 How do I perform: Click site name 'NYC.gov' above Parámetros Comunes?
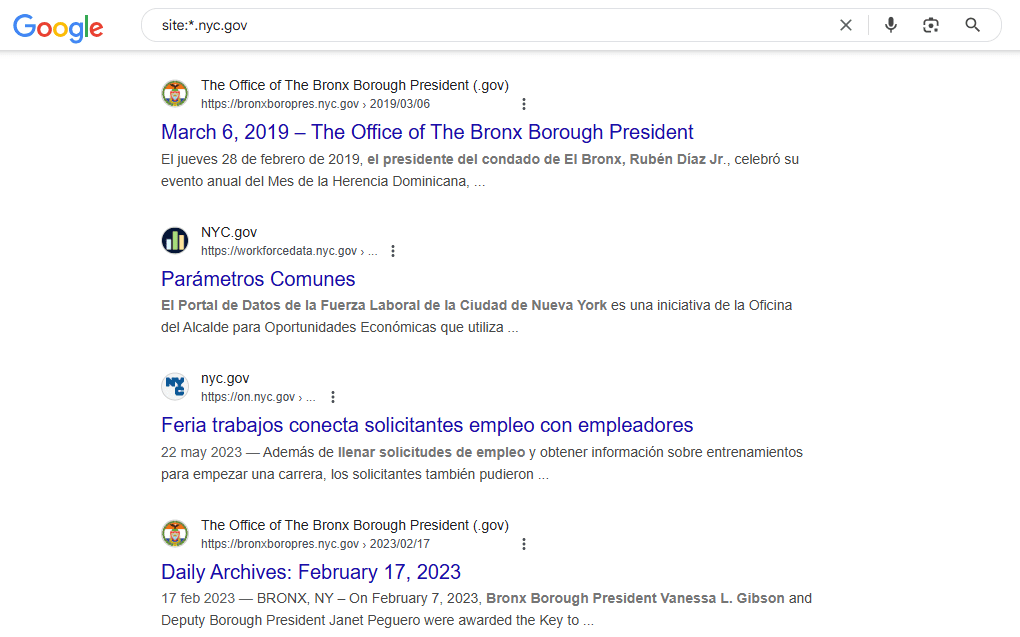229,232
